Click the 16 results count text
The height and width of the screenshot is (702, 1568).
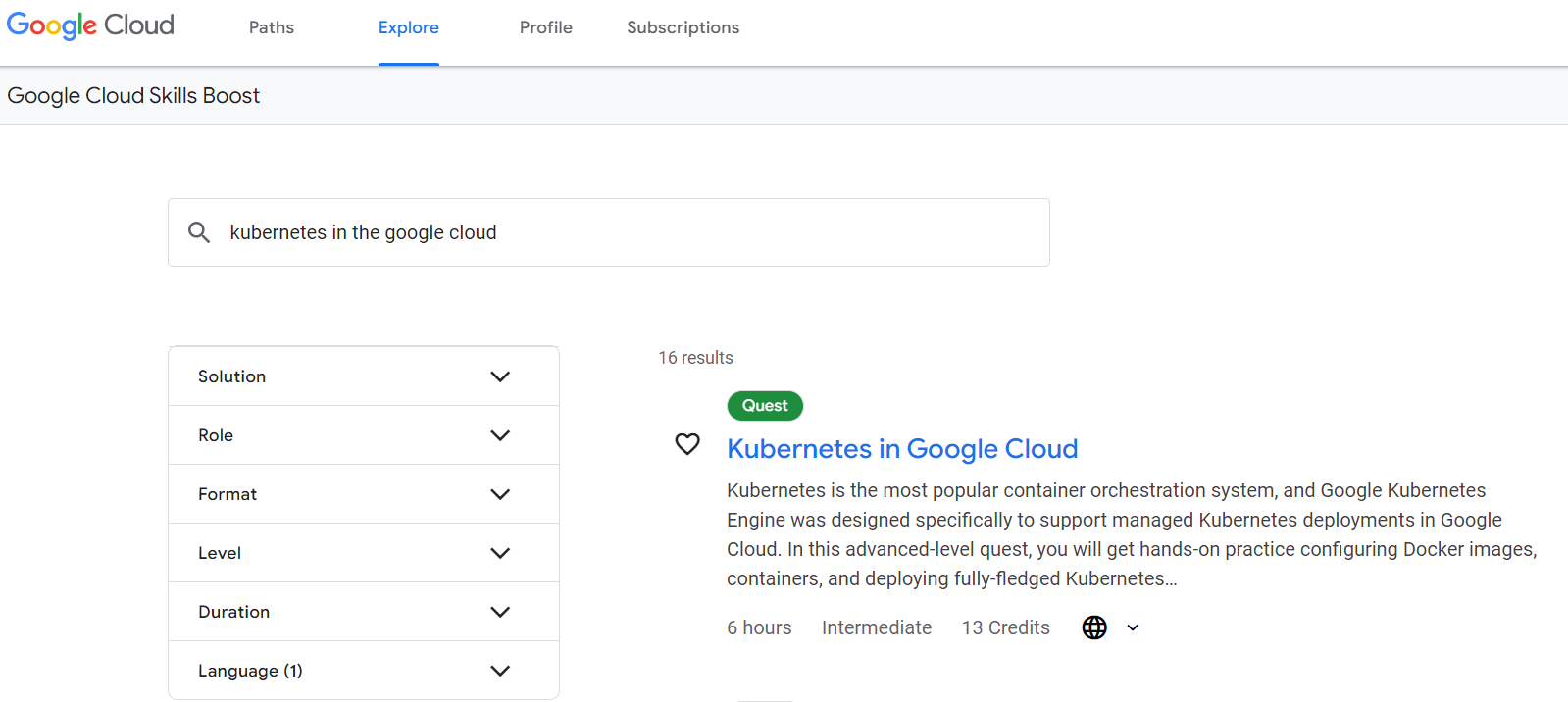(695, 358)
